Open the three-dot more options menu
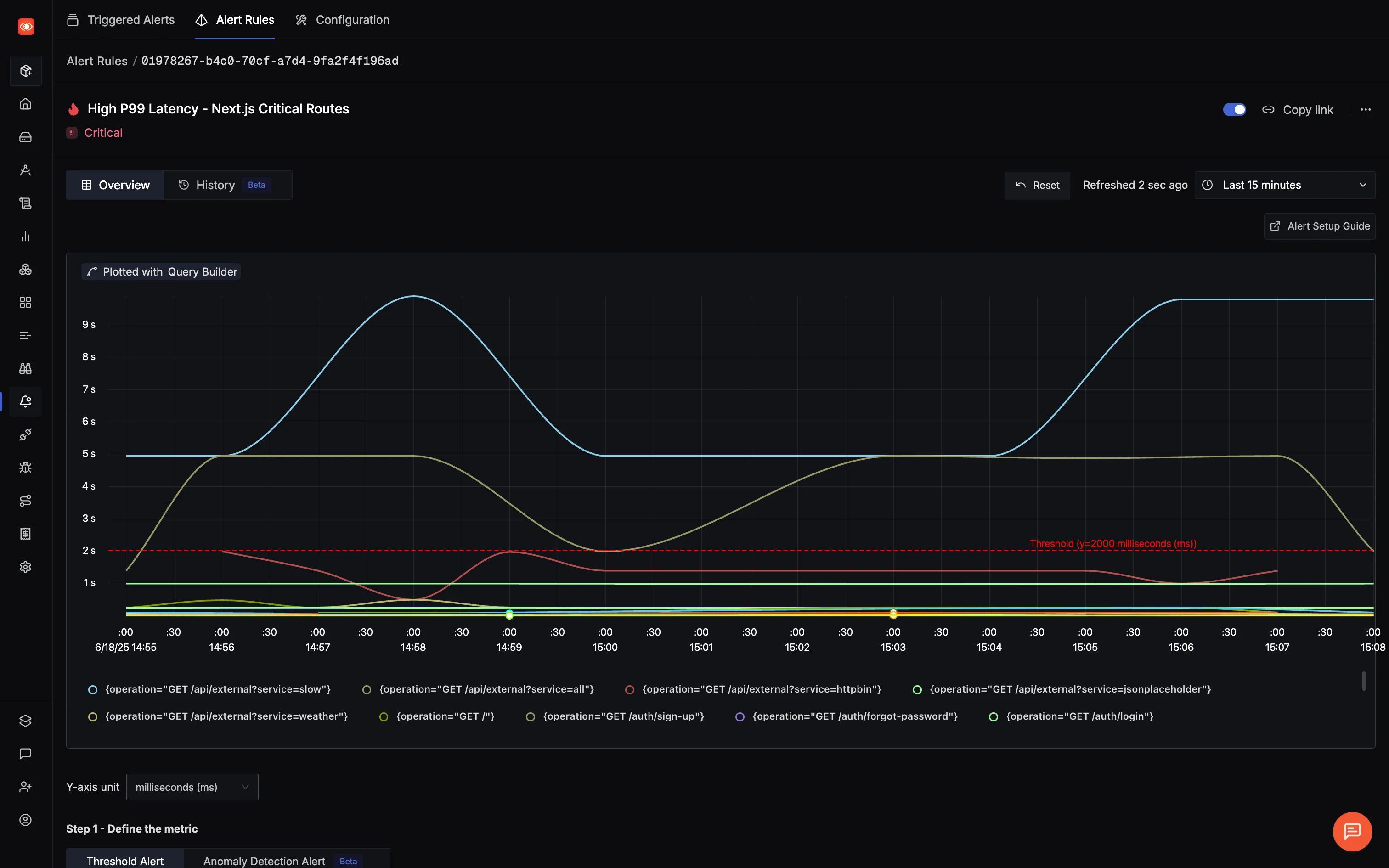 tap(1366, 110)
